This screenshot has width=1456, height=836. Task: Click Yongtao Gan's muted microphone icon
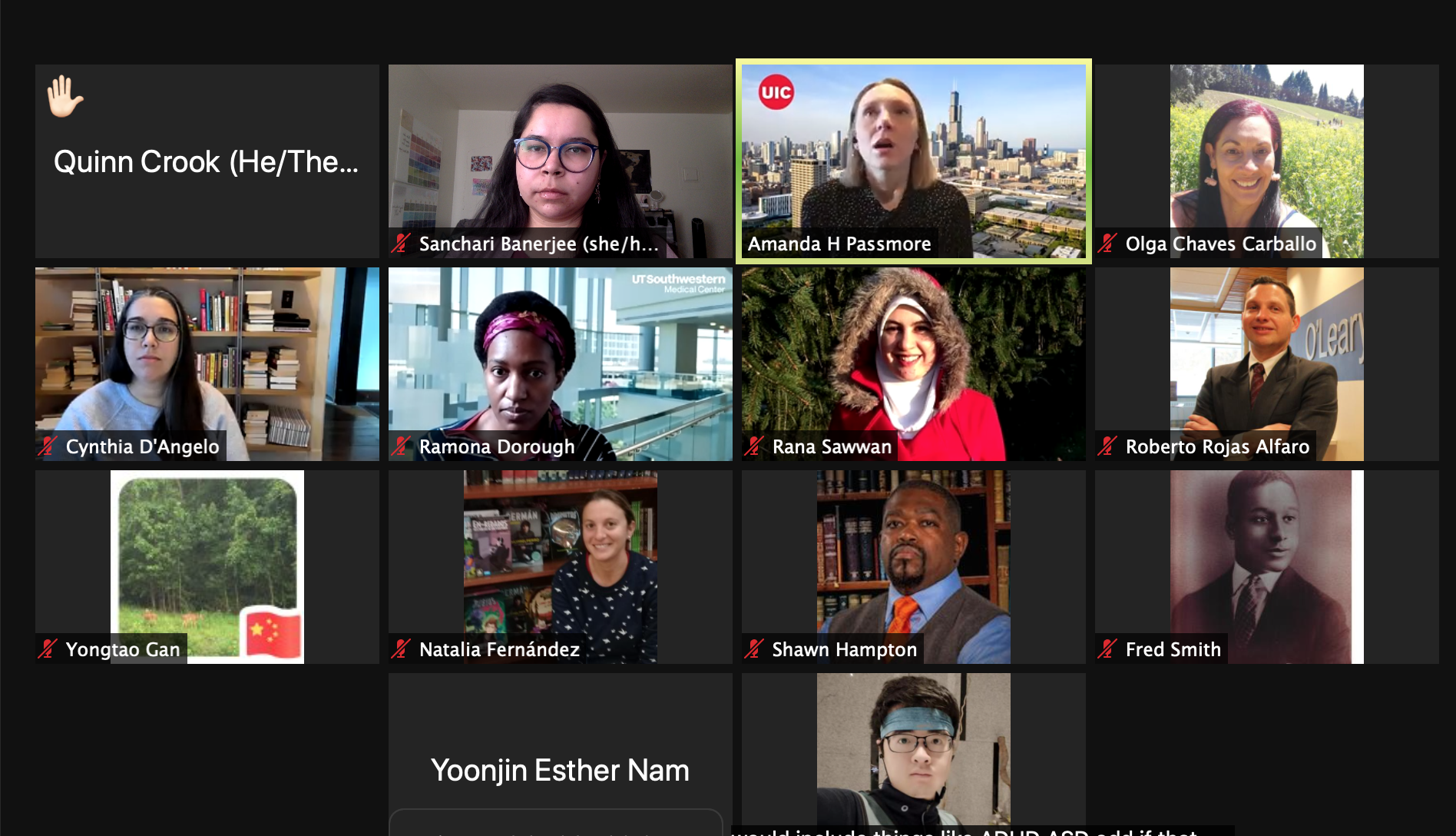(48, 649)
